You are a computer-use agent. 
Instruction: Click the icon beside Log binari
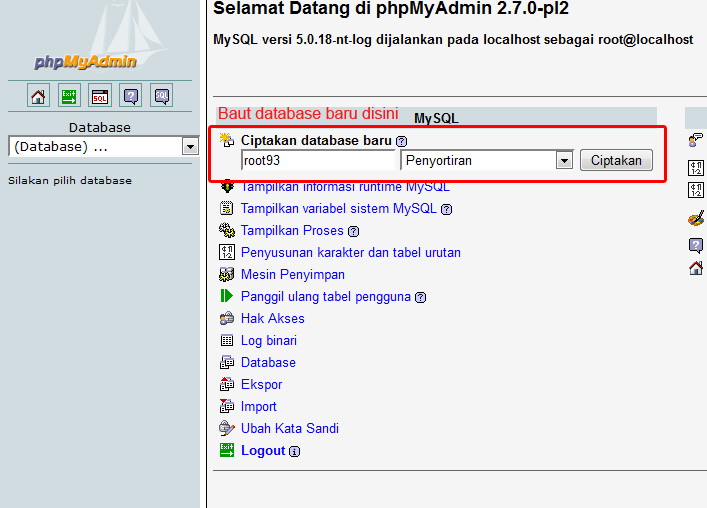coord(227,340)
